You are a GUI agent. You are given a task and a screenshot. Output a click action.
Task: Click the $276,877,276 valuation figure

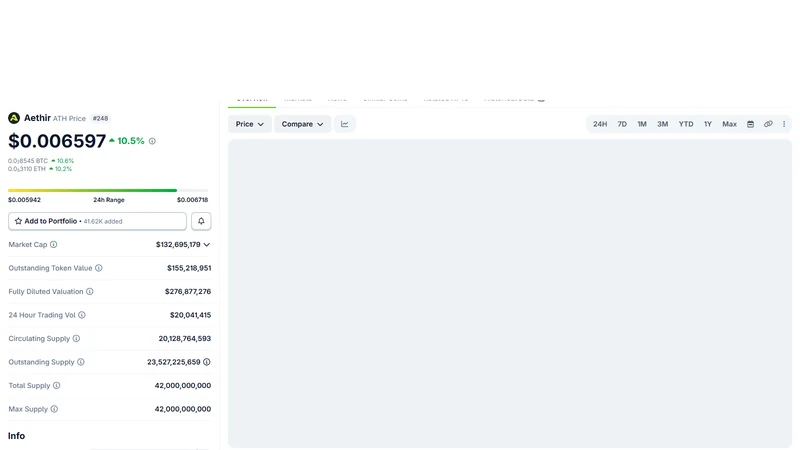coord(188,291)
